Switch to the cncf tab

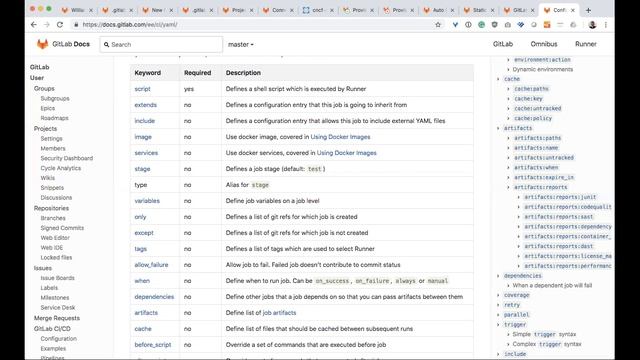318,10
